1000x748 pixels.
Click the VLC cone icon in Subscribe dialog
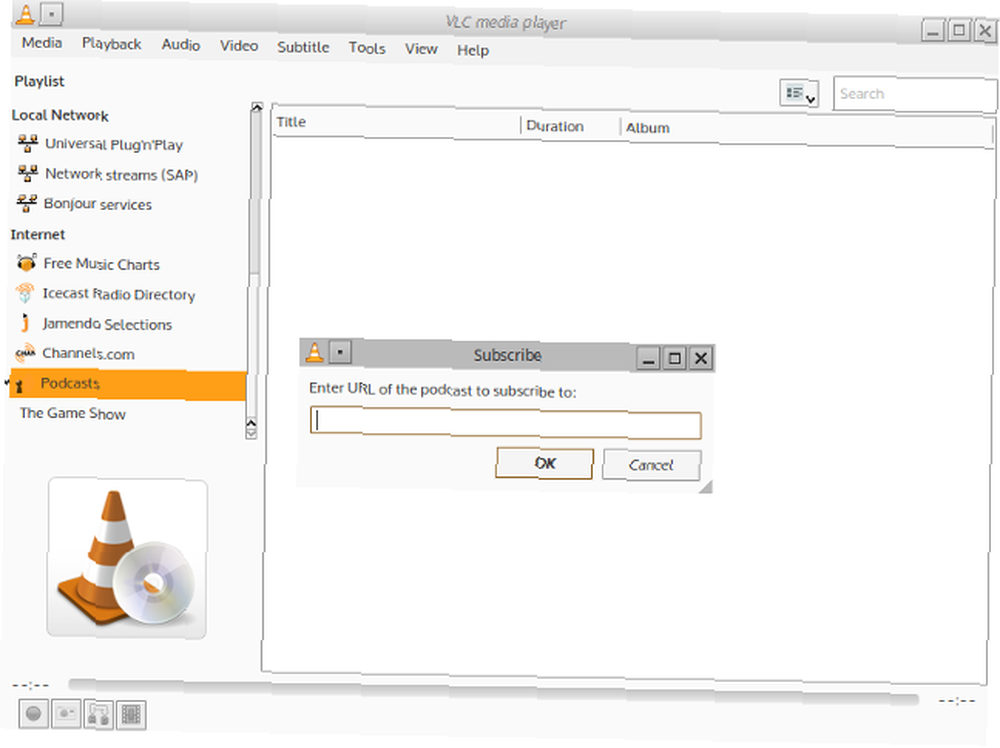pos(314,352)
